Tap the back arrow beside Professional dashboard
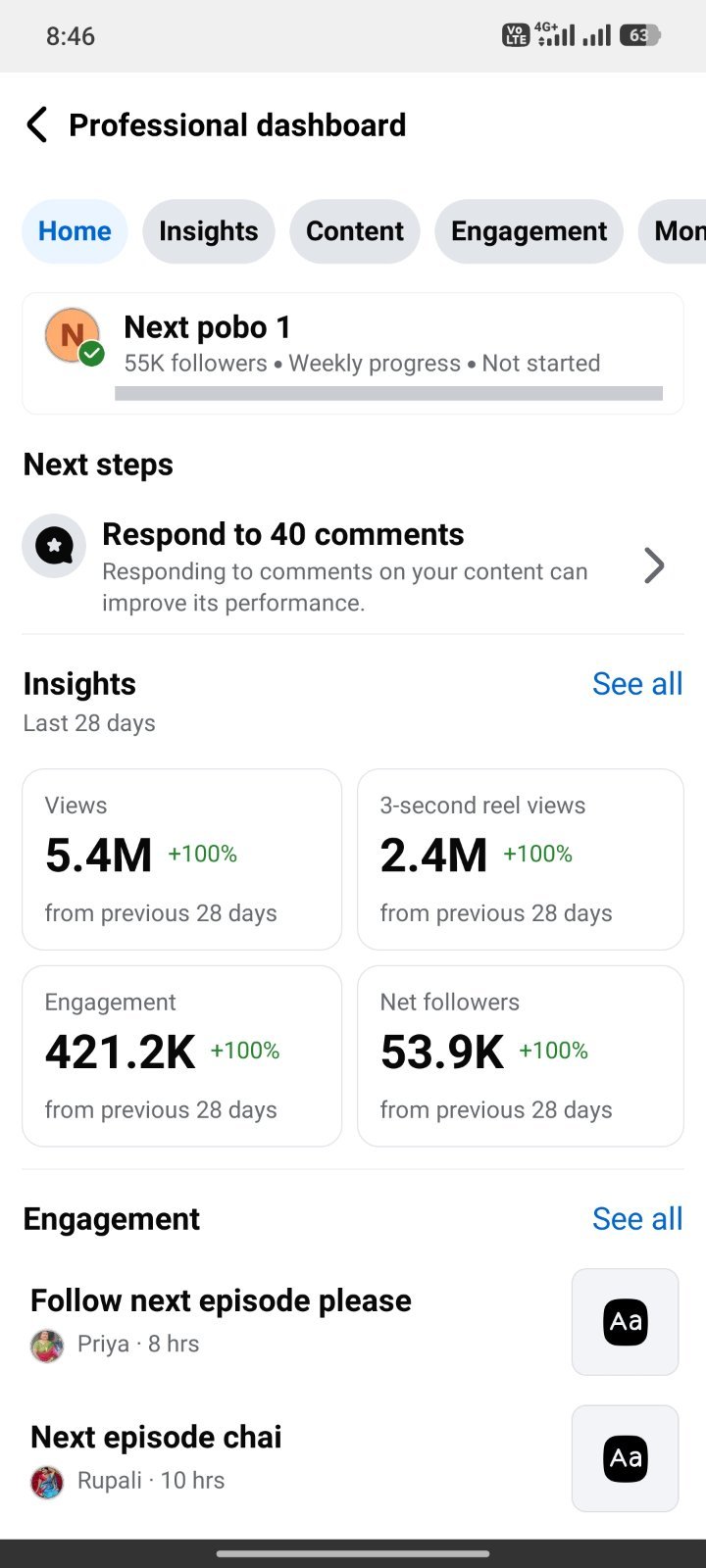Screen dimensions: 706x1568 [x=36, y=125]
